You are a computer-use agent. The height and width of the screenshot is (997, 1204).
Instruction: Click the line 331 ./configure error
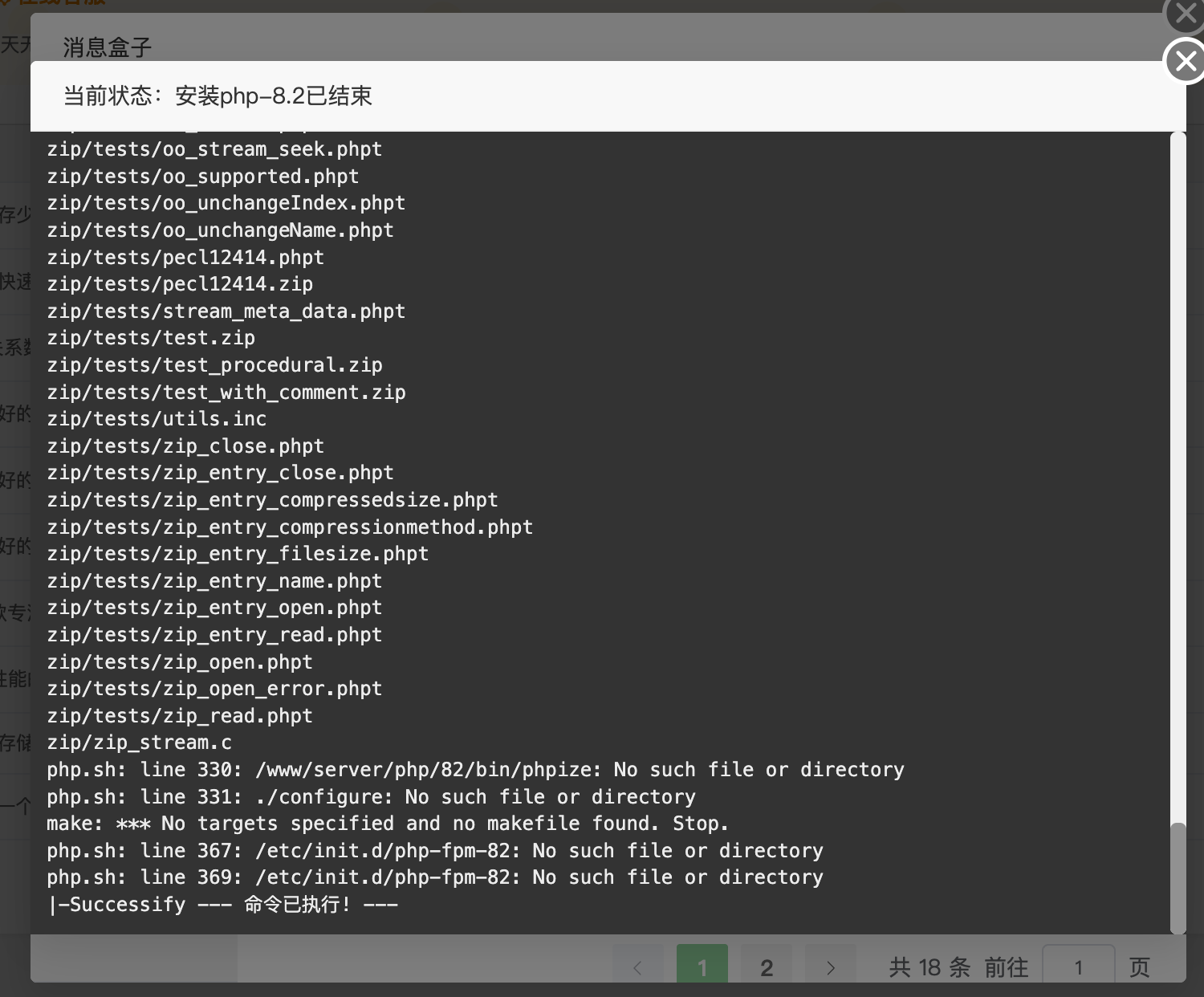(x=371, y=797)
